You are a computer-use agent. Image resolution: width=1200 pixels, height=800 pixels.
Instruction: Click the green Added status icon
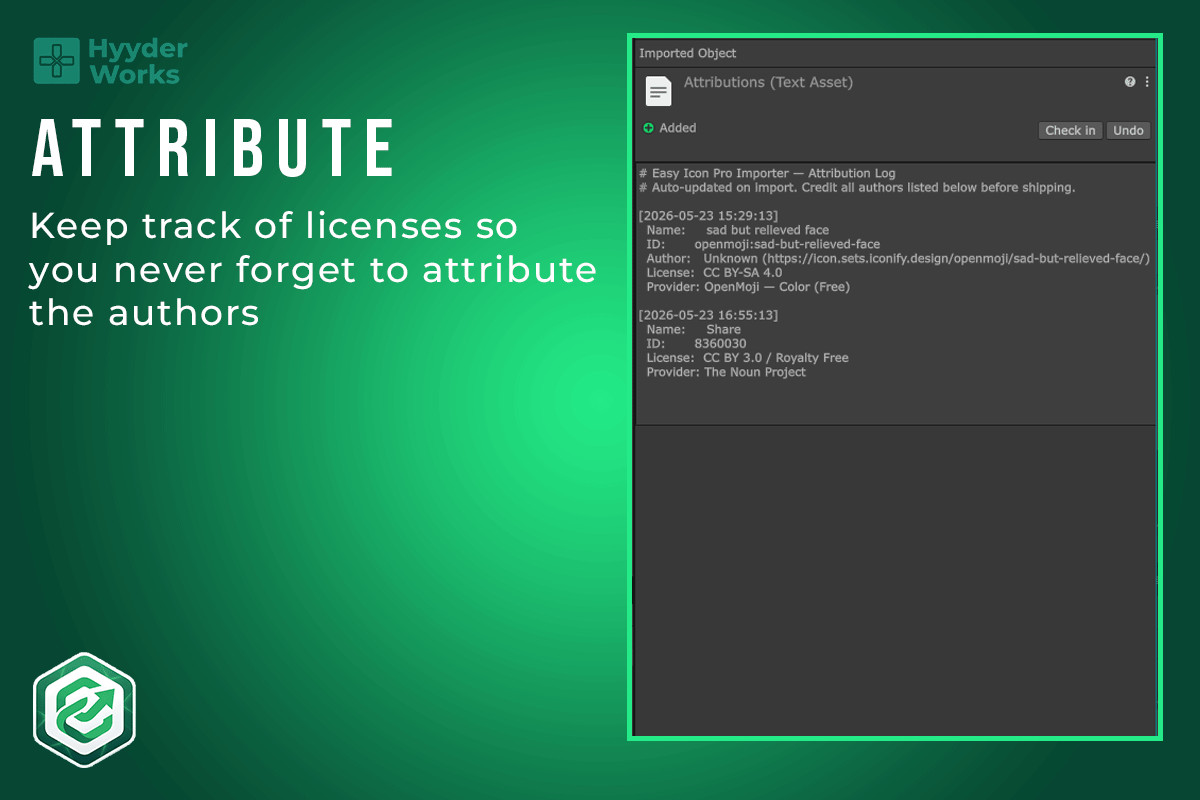(648, 128)
